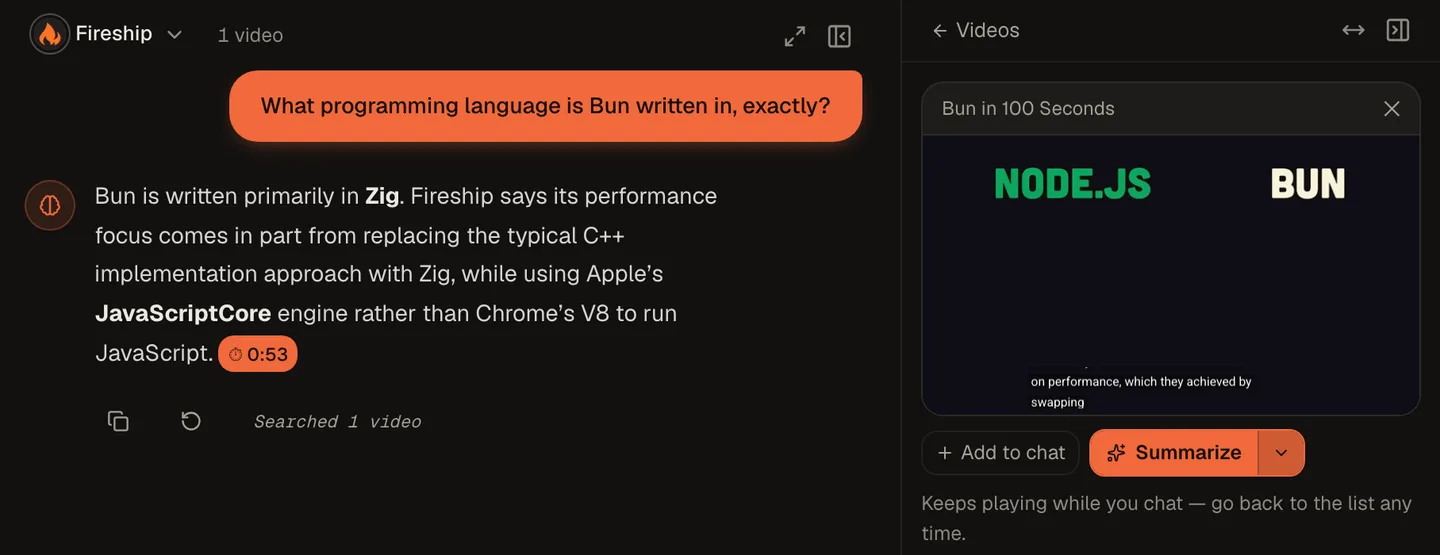Expand chat to full screen
The width and height of the screenshot is (1440, 555).
pos(795,36)
